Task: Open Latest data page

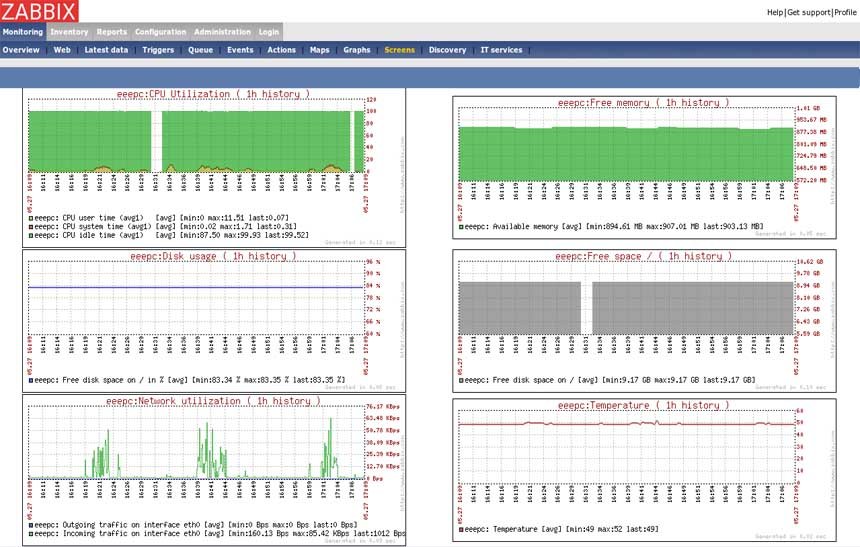Action: point(106,50)
